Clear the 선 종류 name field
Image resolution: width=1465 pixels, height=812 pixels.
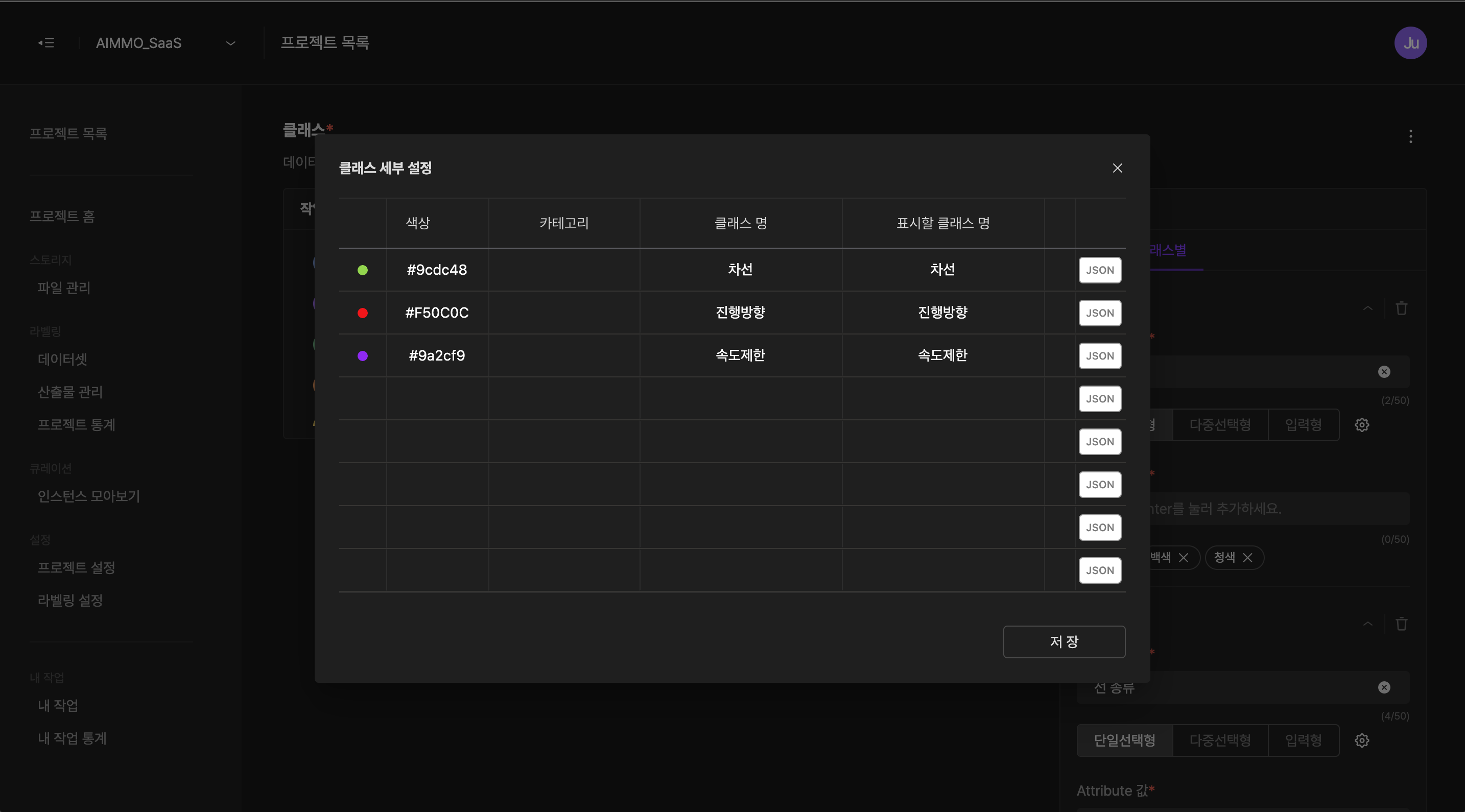click(1384, 687)
